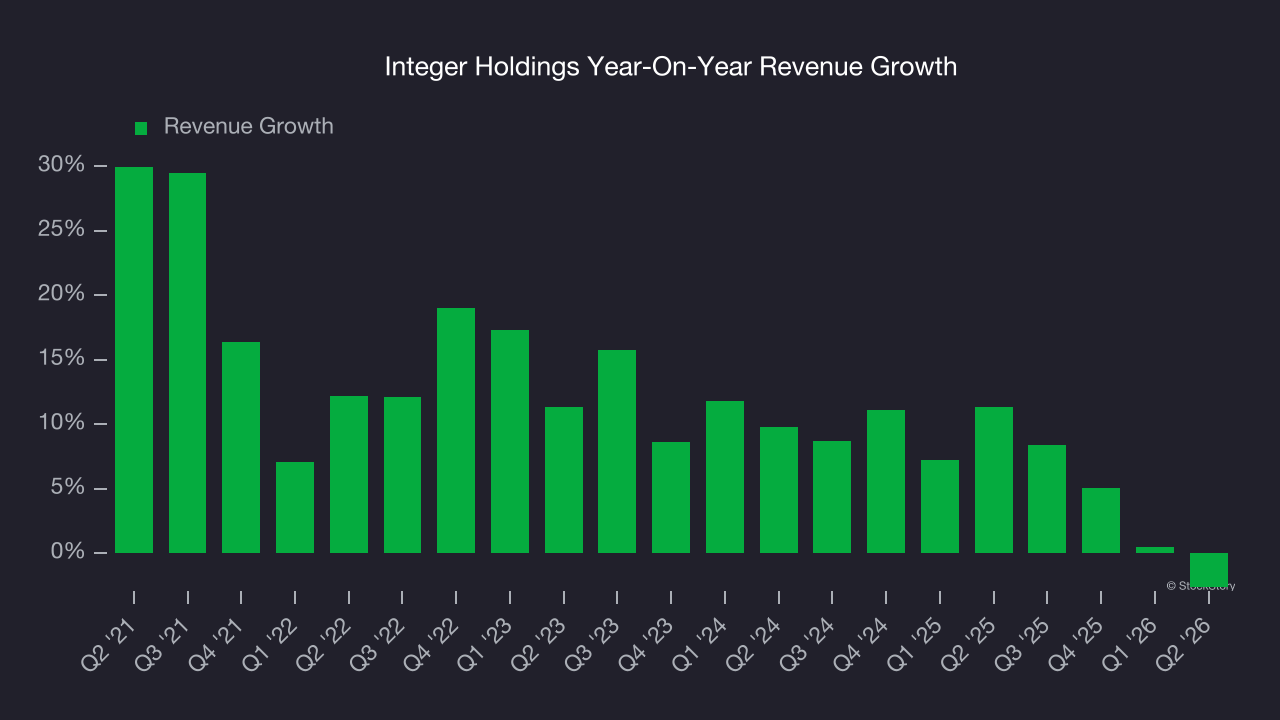Click the '0%' y-axis label
The height and width of the screenshot is (720, 1280).
(x=68, y=553)
